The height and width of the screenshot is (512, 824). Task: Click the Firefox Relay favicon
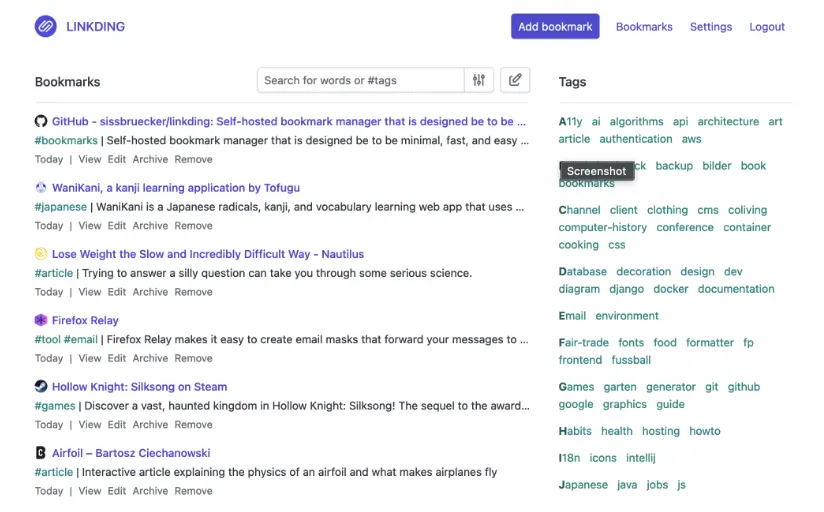41,320
